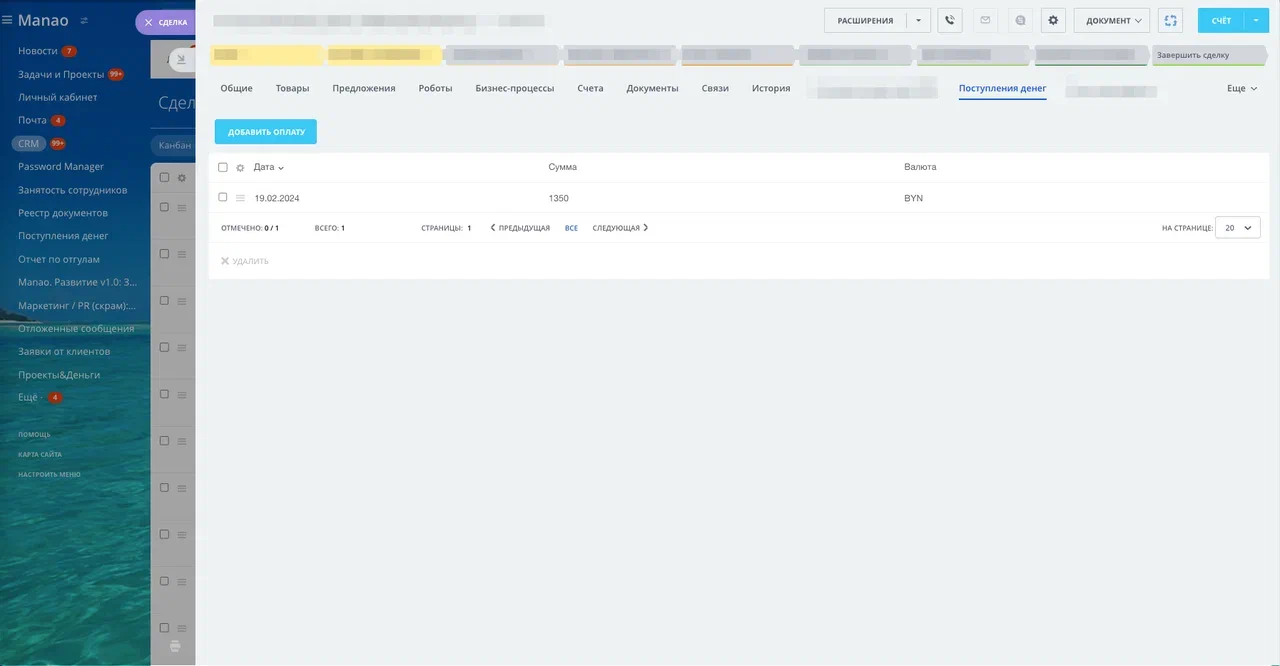
Task: Go to the Бизнес-процессы tab
Action: (515, 88)
